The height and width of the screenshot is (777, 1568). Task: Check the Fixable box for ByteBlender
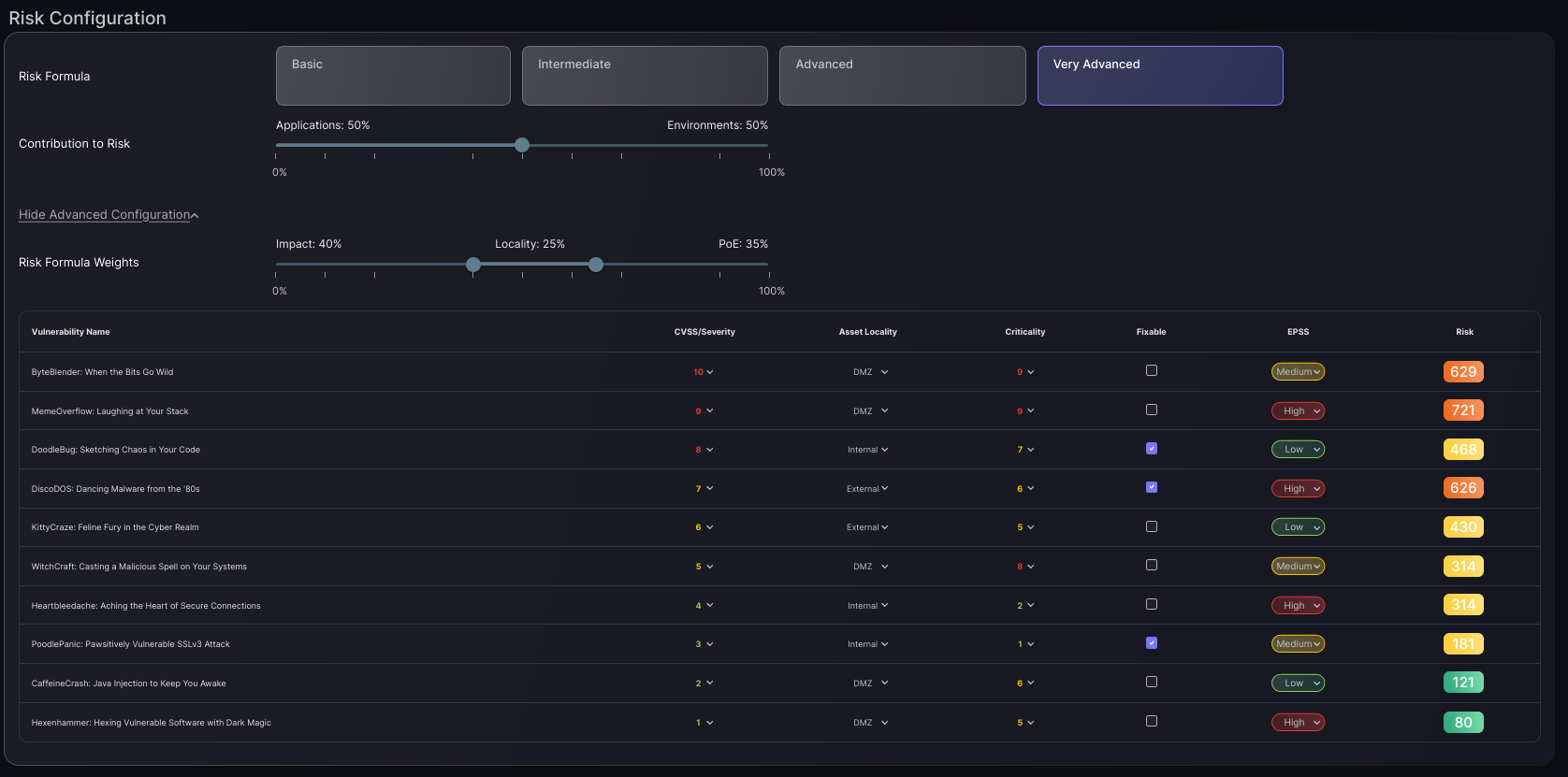click(1152, 370)
